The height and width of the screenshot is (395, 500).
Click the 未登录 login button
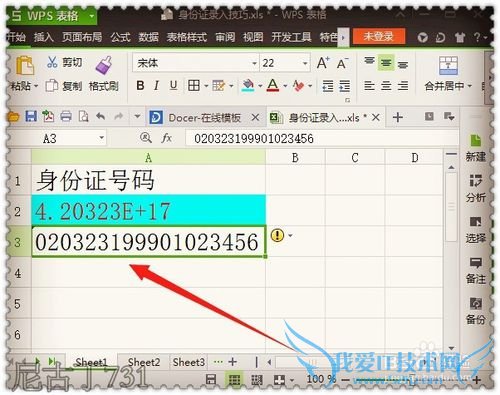[x=379, y=36]
